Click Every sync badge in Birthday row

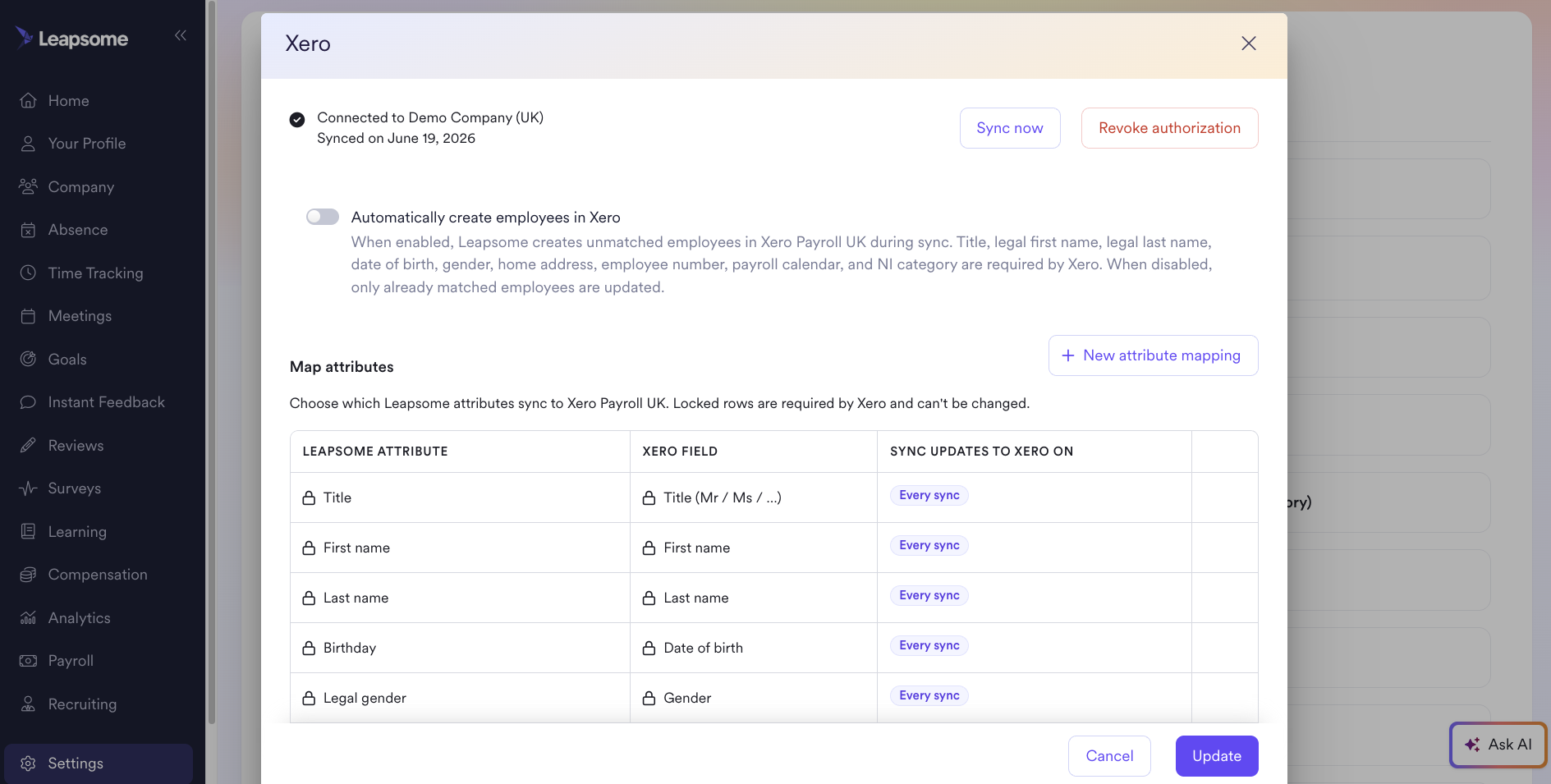[x=929, y=645]
